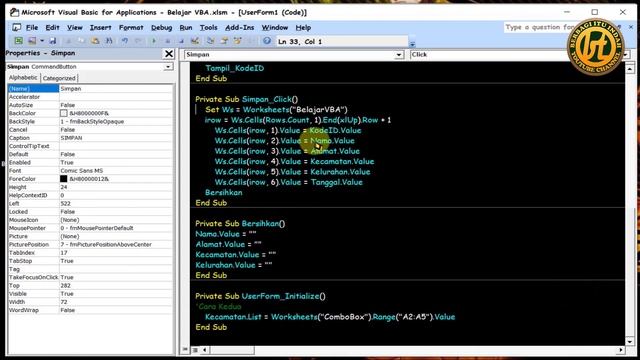Open the Click procedure dropdown

[x=626, y=55]
